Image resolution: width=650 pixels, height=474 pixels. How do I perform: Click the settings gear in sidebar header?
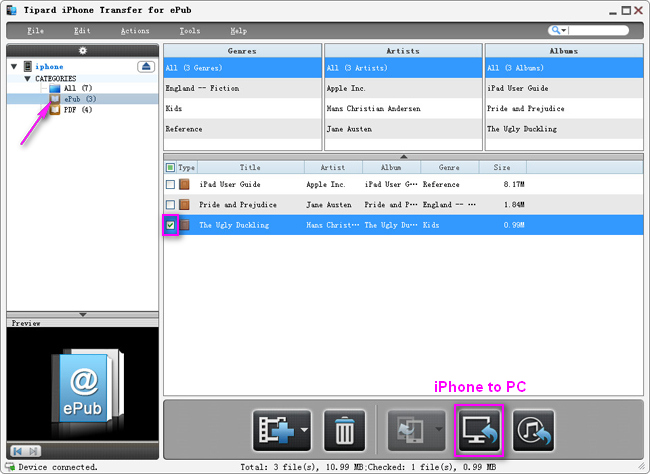tap(83, 51)
